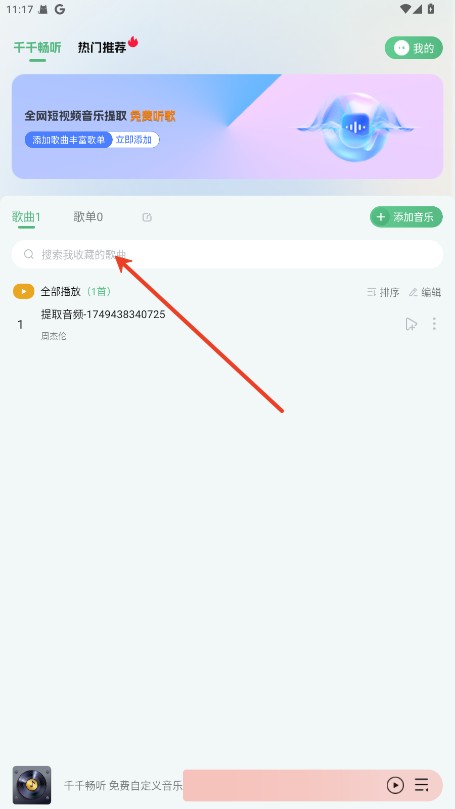Tap 编辑 to edit the song list
Screen dimensions: 455x809
point(425,292)
